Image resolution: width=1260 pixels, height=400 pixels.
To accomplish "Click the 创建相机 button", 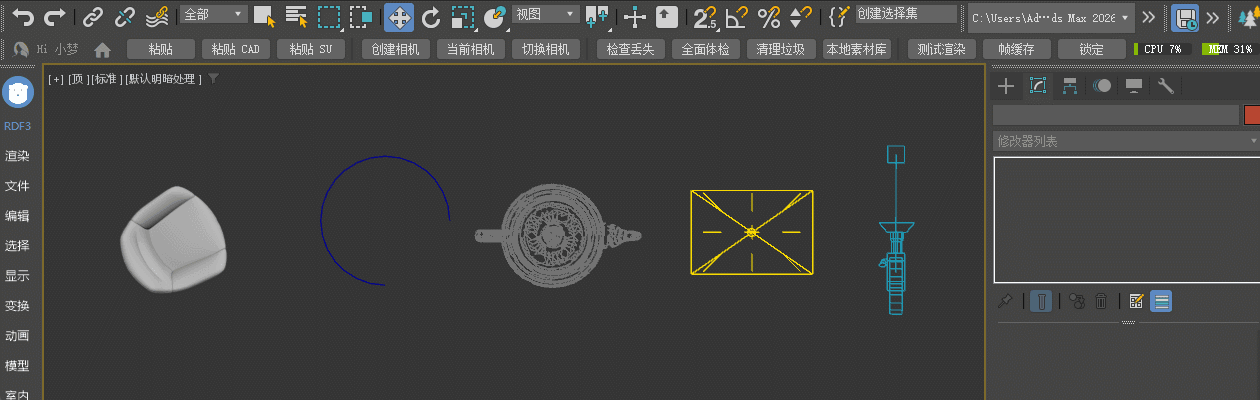I will tap(396, 50).
